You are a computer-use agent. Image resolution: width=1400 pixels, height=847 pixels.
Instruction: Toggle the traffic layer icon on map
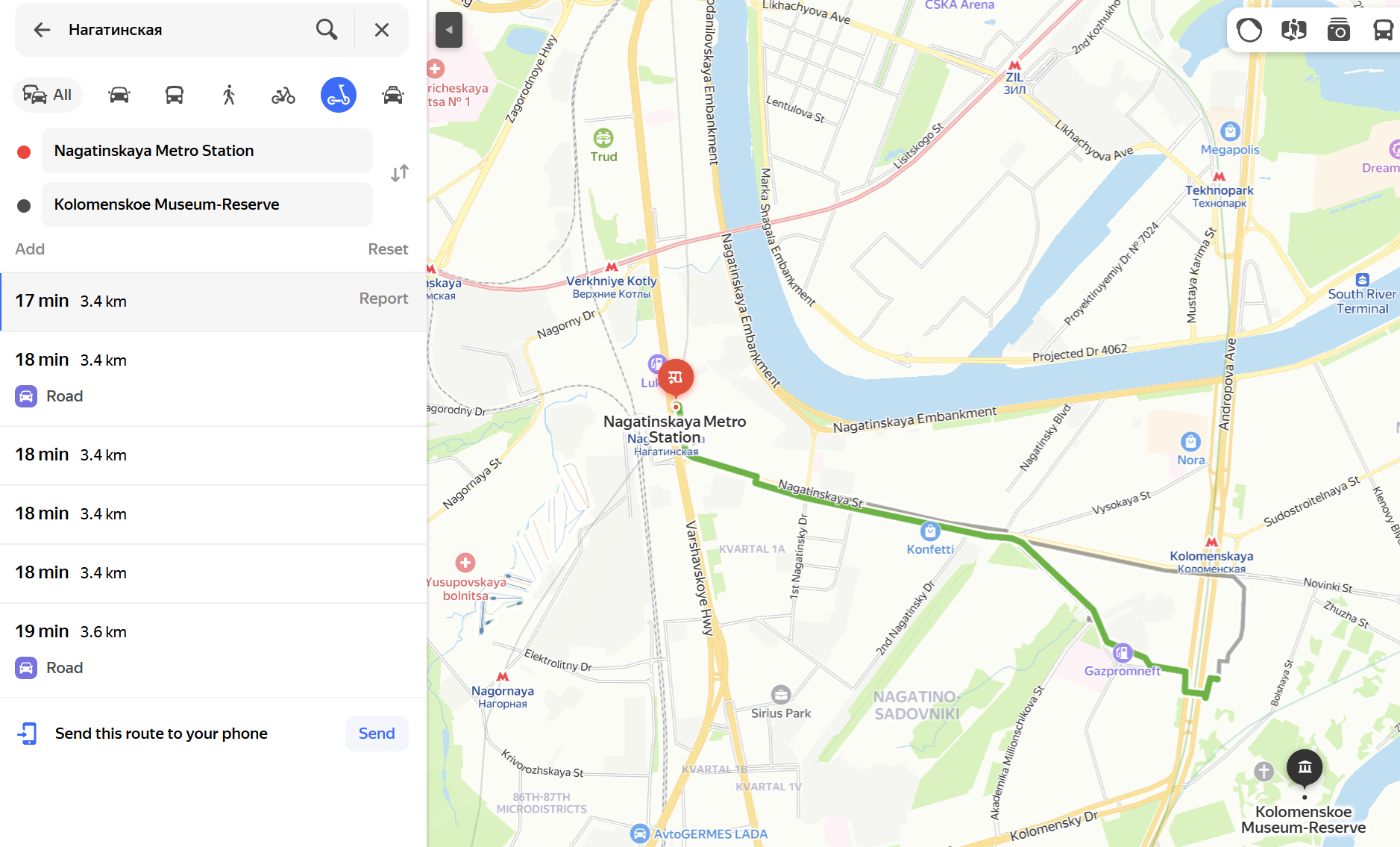click(1249, 30)
